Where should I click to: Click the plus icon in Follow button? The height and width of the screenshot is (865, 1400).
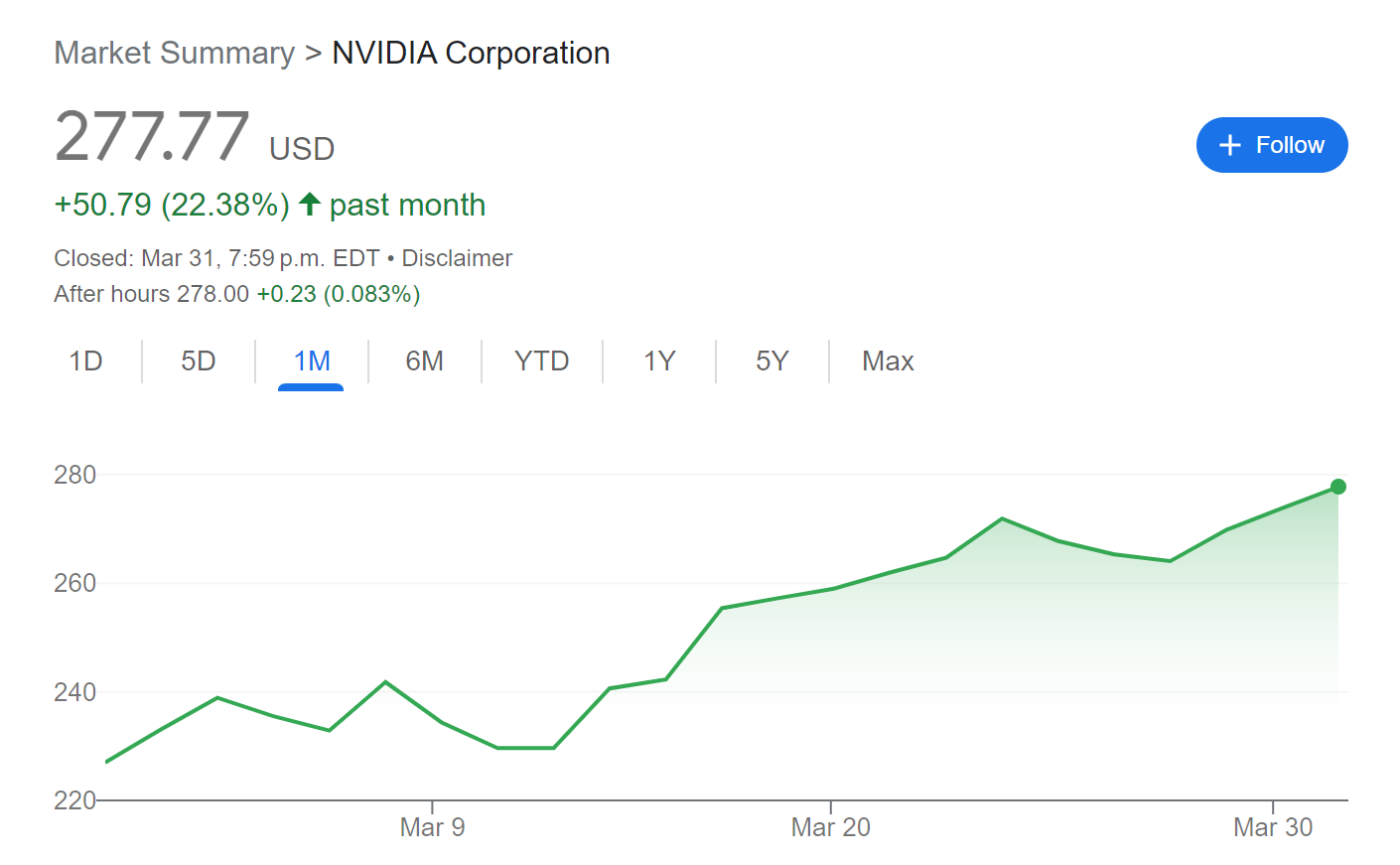tap(1230, 145)
